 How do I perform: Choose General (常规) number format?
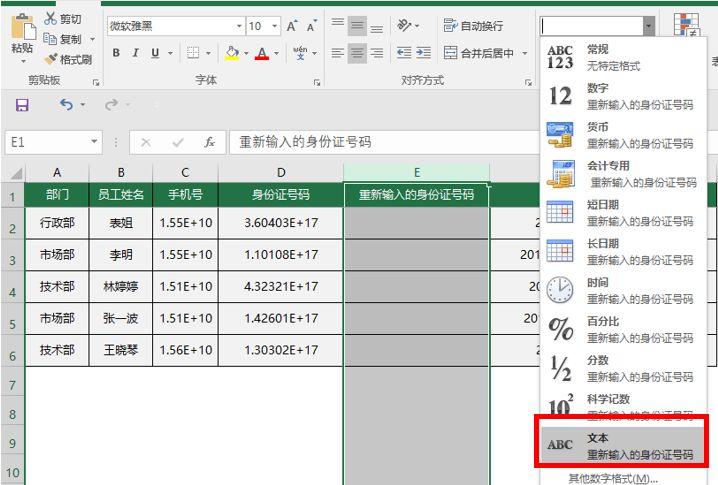(x=622, y=58)
